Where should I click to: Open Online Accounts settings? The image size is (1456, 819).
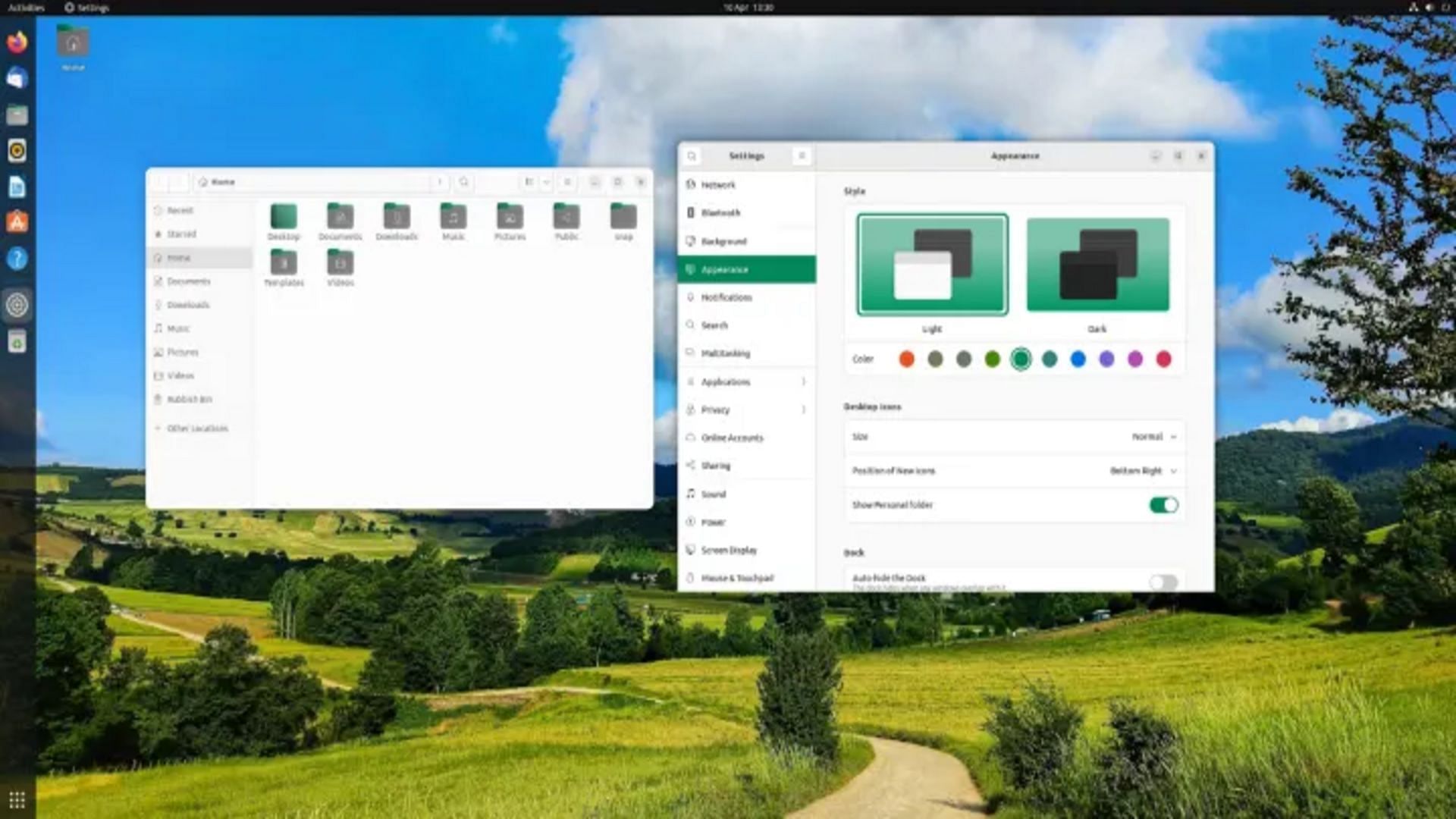747,438
